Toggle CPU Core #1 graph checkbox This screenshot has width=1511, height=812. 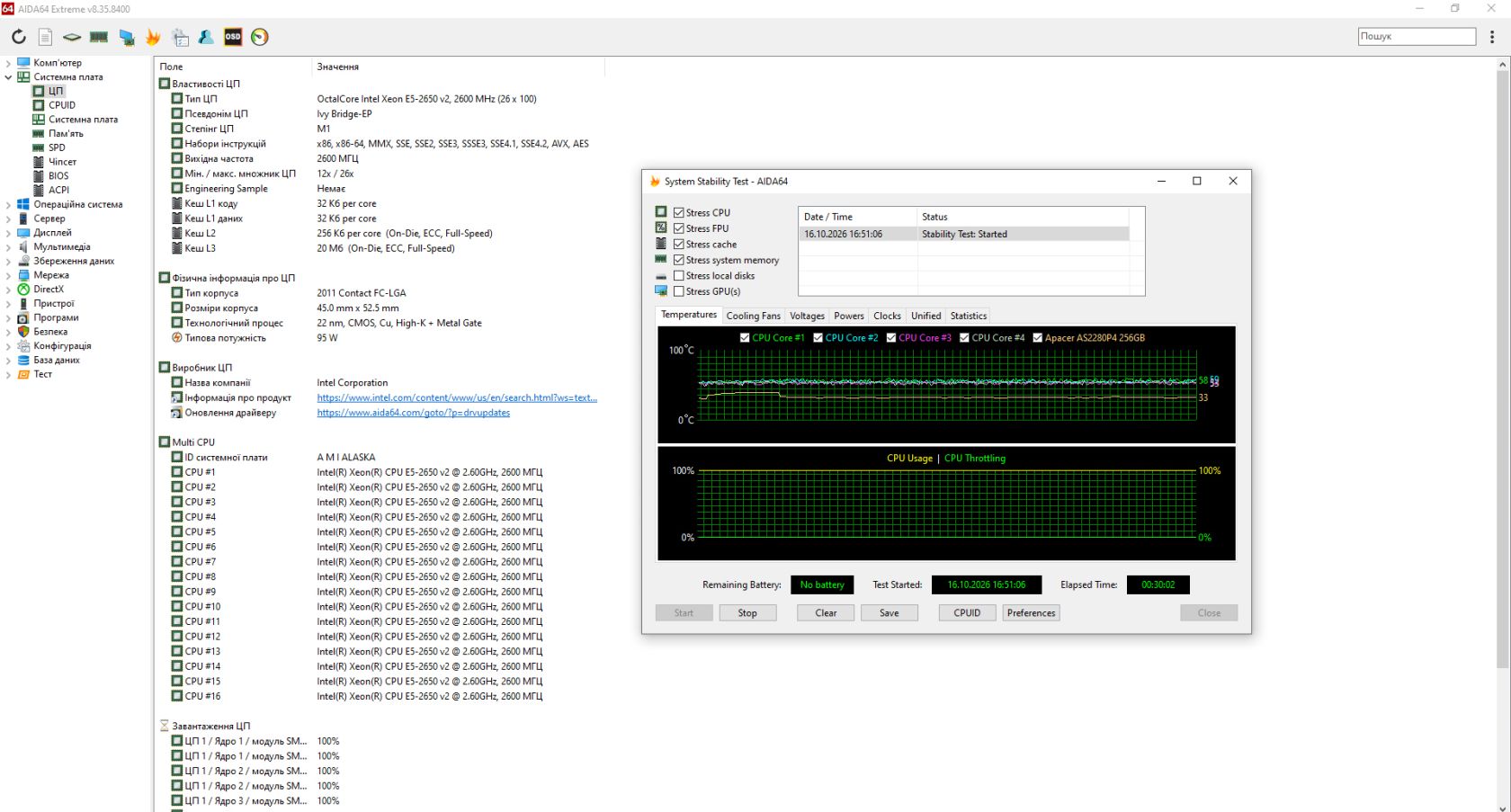click(745, 338)
